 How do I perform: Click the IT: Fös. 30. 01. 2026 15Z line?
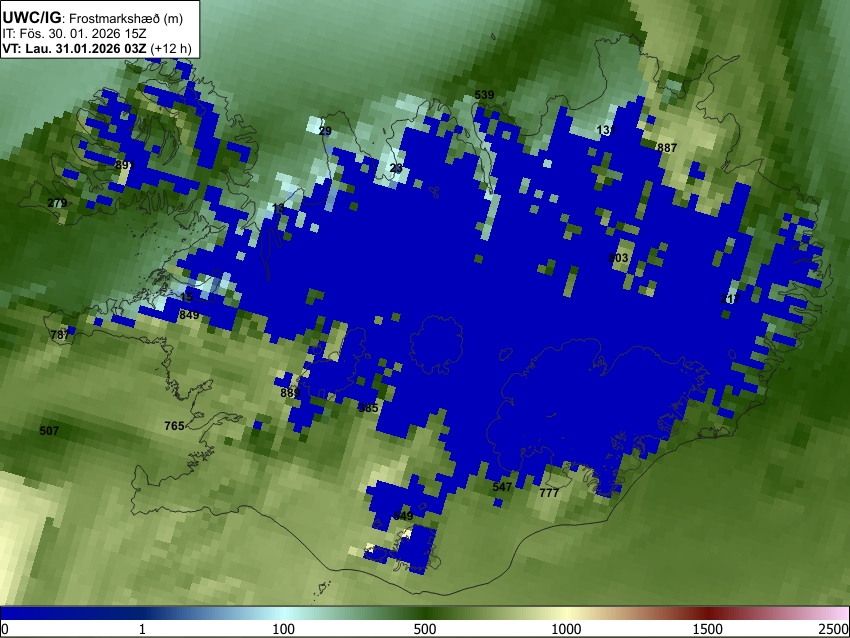point(74,34)
